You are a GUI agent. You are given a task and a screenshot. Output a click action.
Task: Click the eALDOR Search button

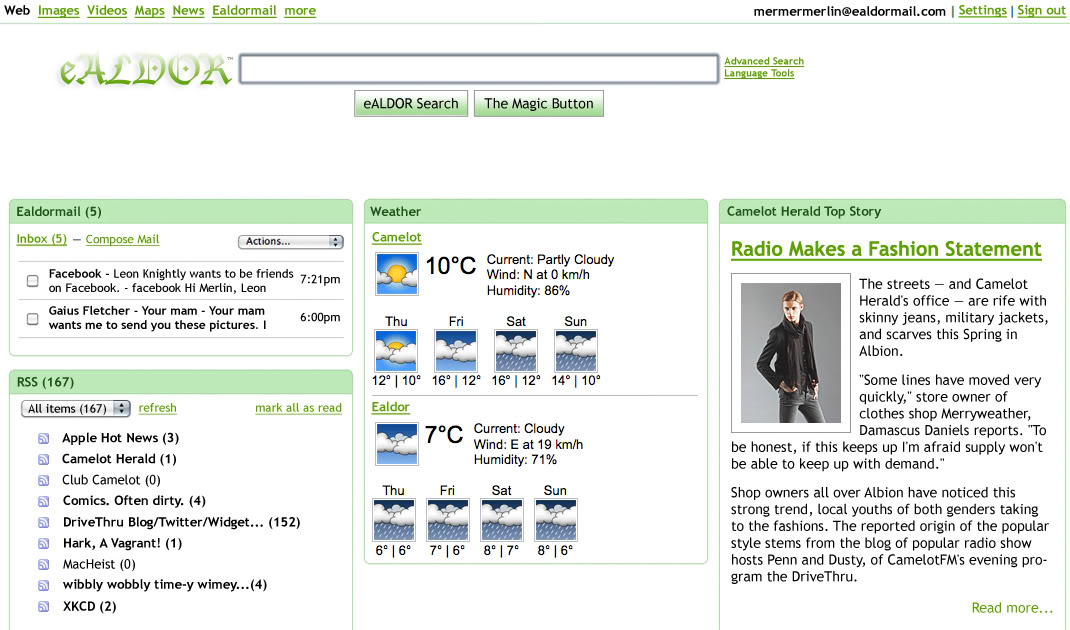click(x=411, y=104)
